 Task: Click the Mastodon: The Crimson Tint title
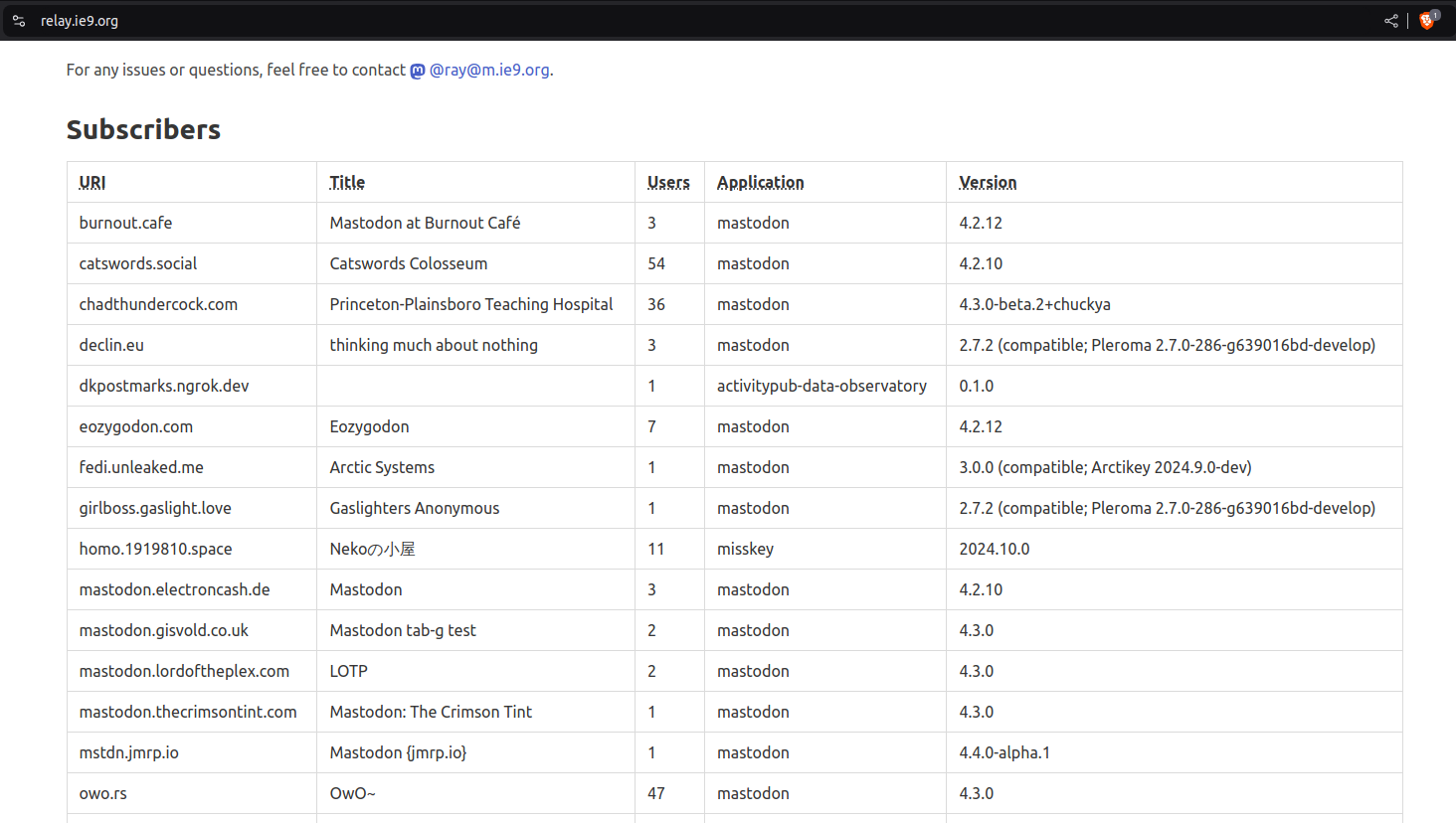coord(431,712)
